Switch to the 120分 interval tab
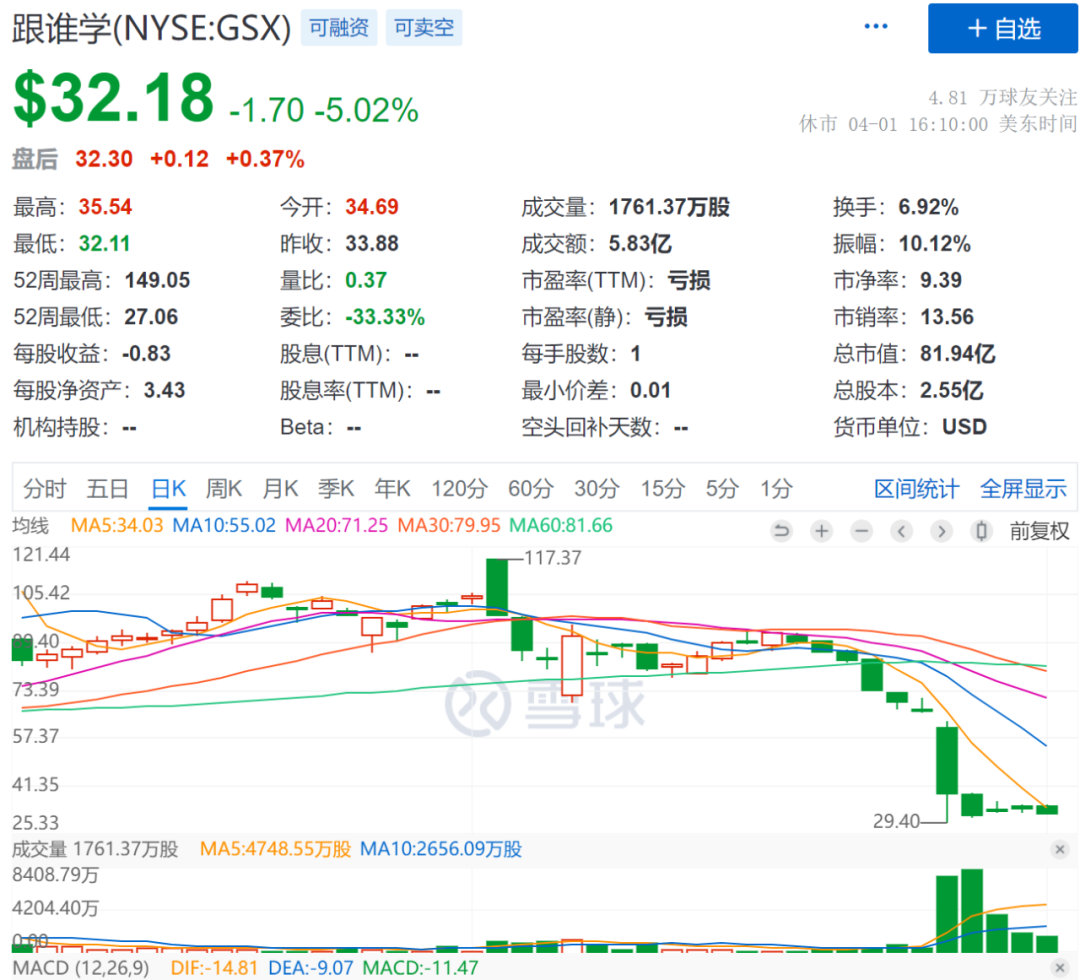This screenshot has height=980, width=1080. (x=459, y=488)
